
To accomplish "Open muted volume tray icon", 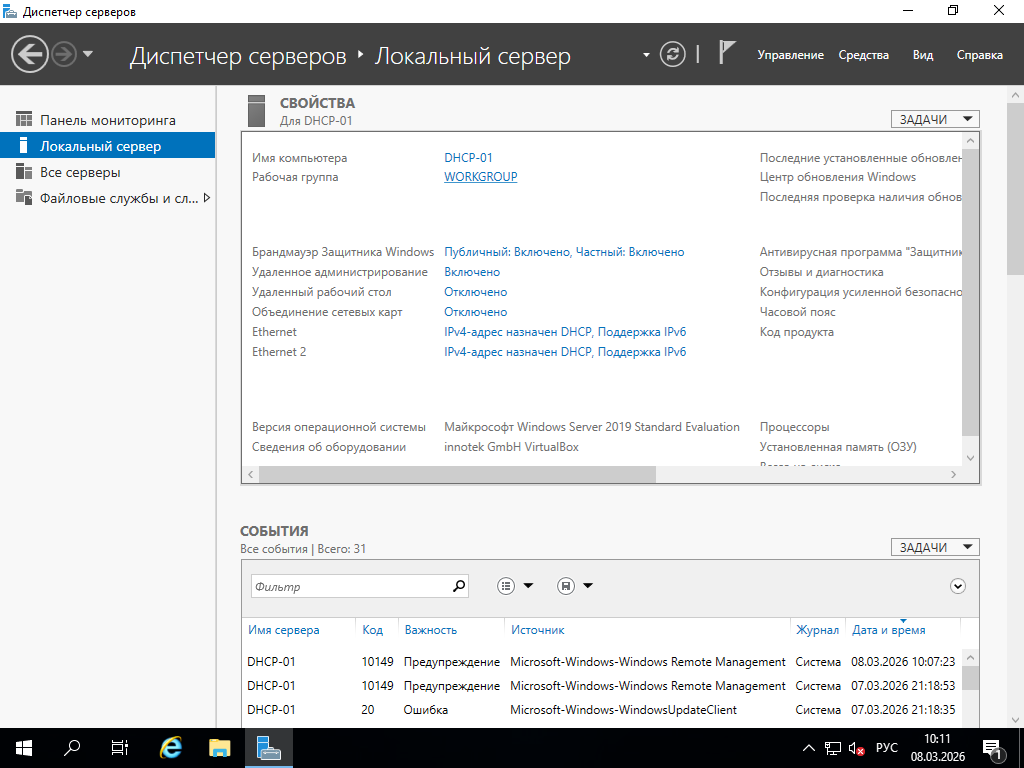I will click(857, 748).
